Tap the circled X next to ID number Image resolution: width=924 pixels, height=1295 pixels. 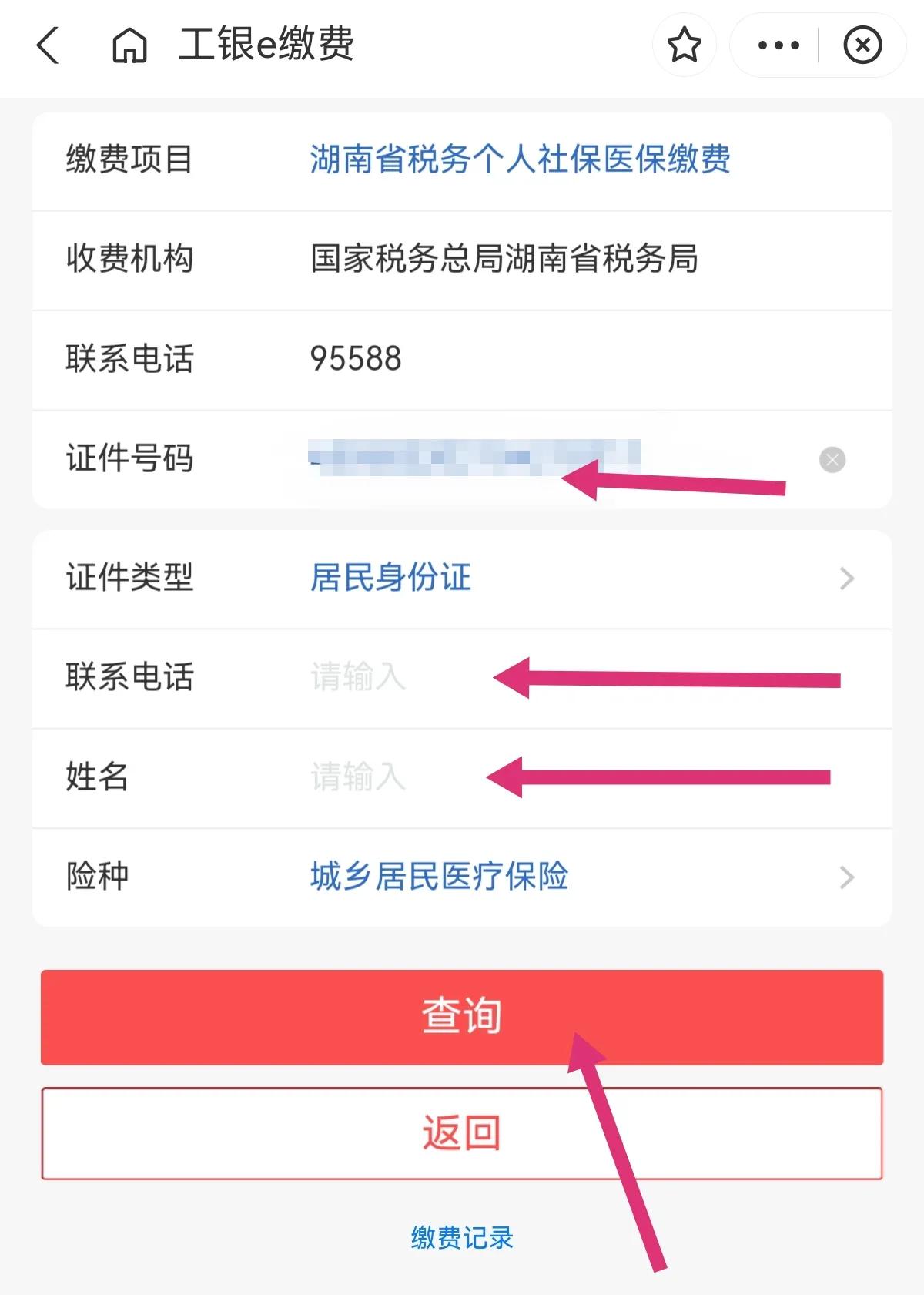[831, 460]
